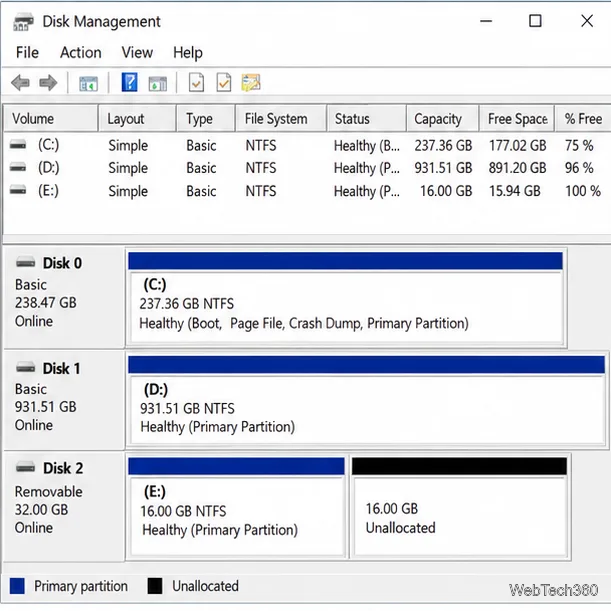Sort by Free Space column header
The image size is (611, 611).
tap(517, 118)
